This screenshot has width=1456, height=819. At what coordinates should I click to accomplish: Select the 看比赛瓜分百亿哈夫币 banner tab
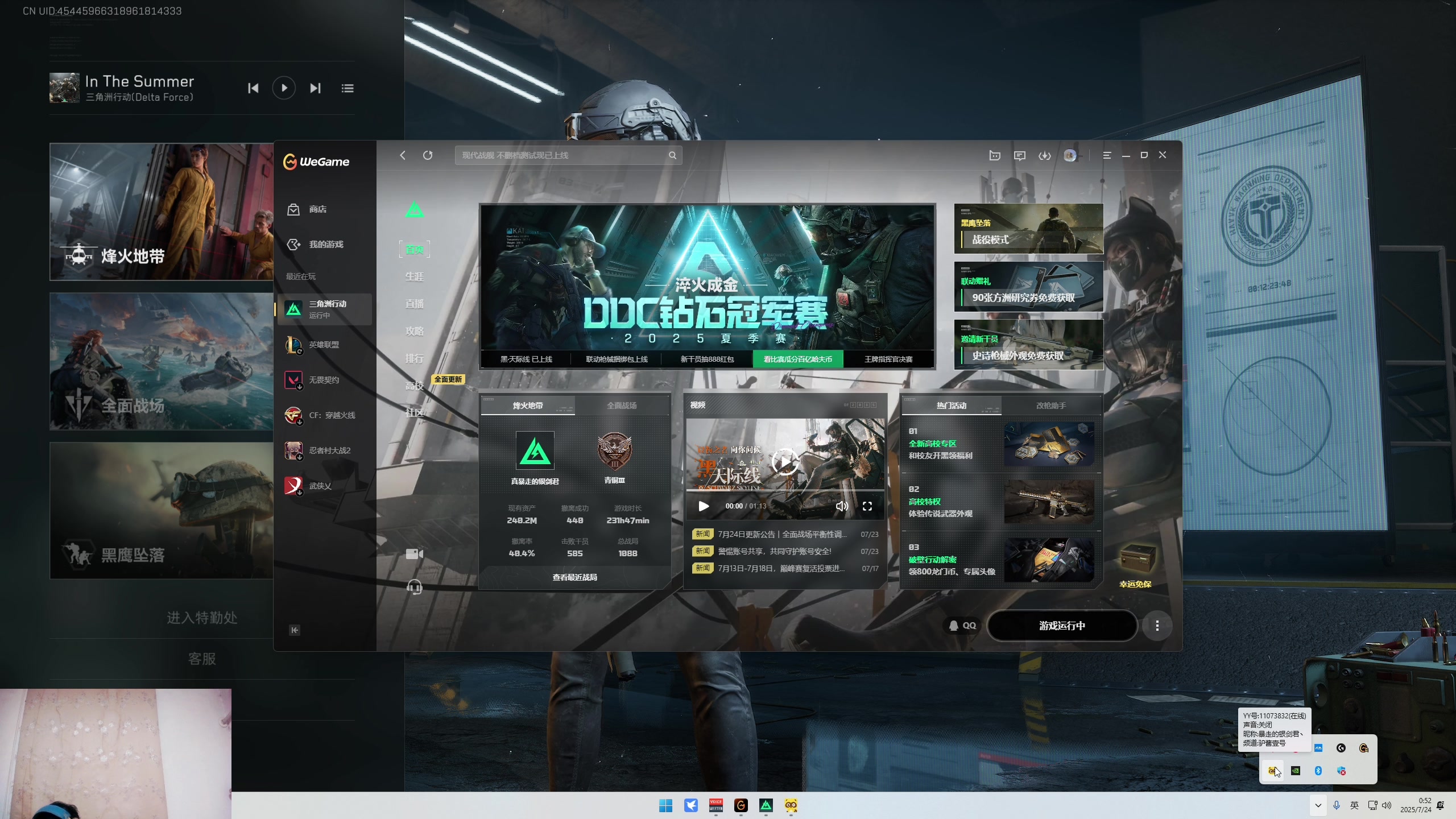tap(797, 359)
